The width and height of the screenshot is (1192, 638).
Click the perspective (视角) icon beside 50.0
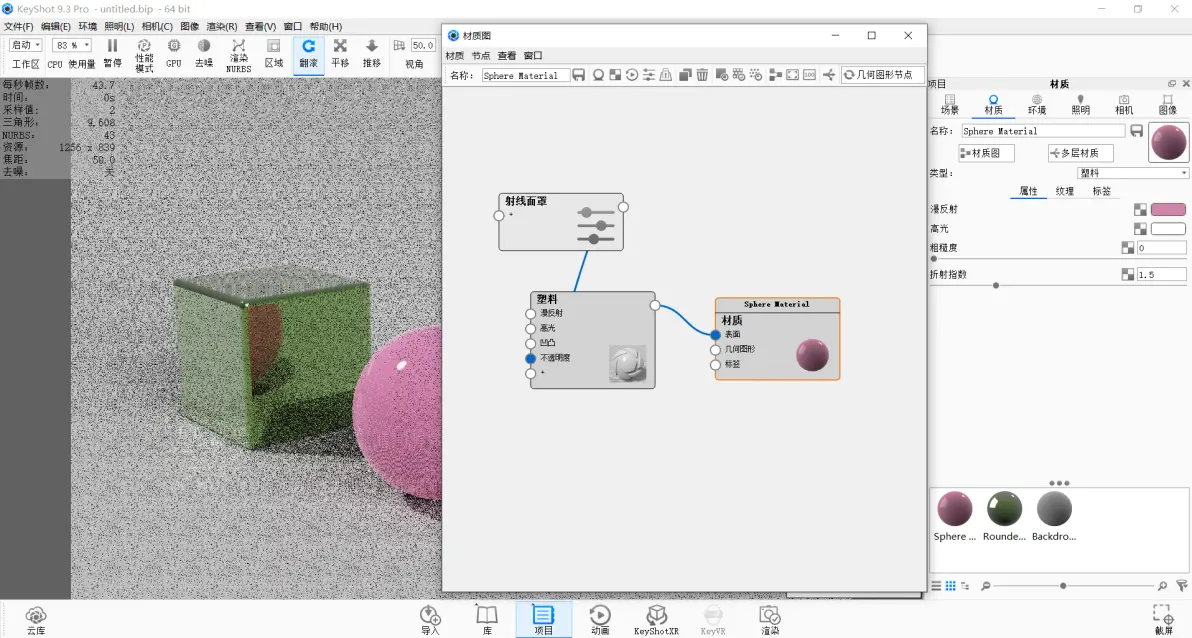(399, 46)
